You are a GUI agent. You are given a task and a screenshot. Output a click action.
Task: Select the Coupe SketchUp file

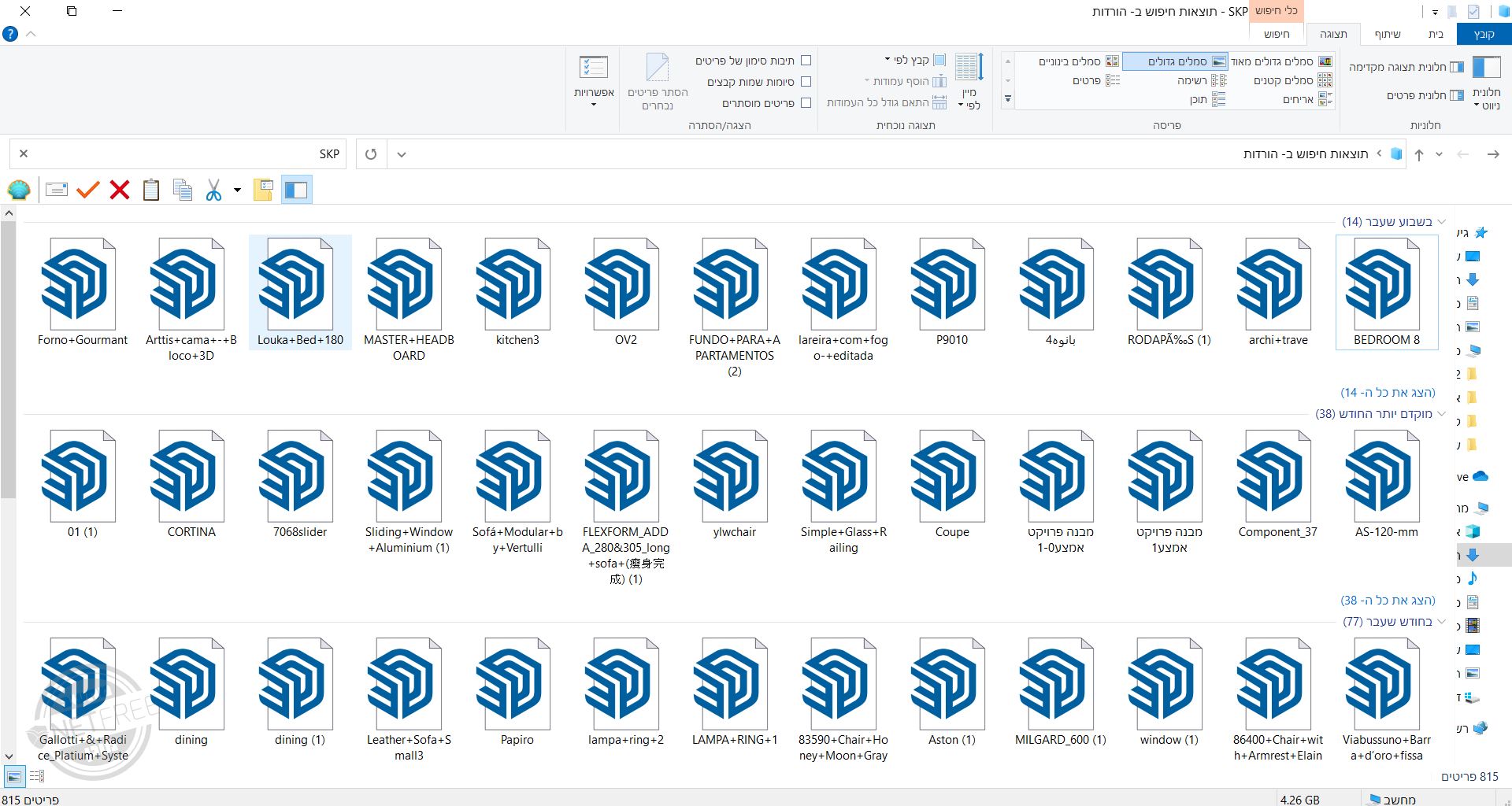952,484
